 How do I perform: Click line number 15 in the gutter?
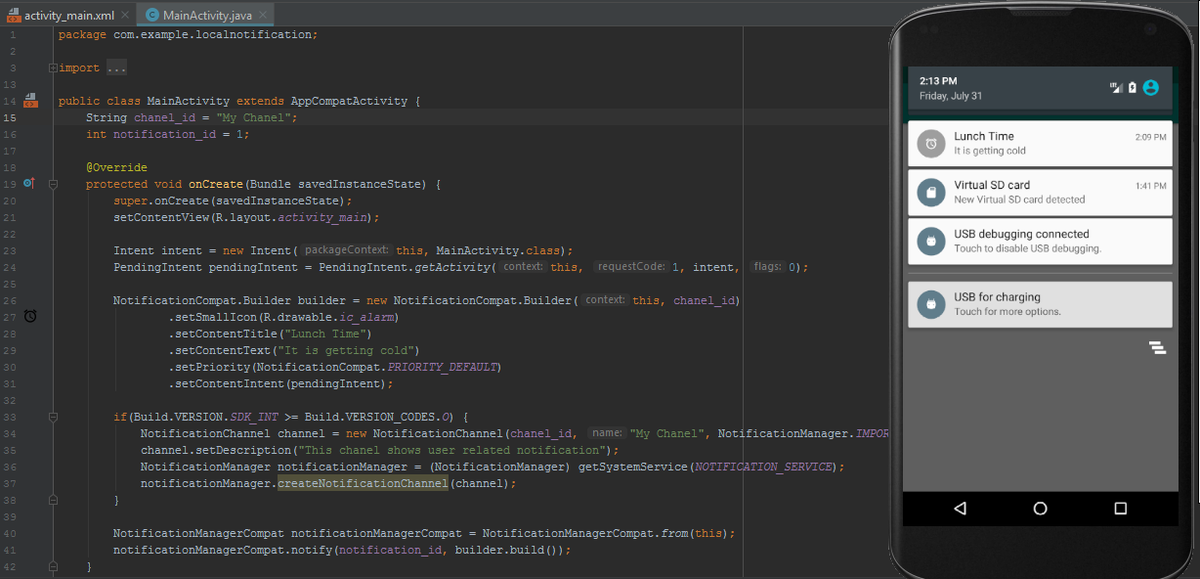pos(10,118)
